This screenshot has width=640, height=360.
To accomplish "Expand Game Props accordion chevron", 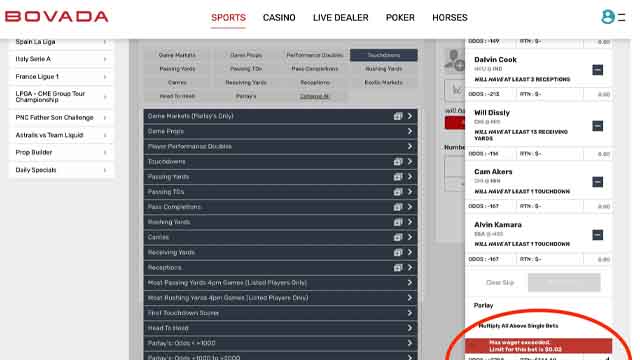I will coord(410,131).
